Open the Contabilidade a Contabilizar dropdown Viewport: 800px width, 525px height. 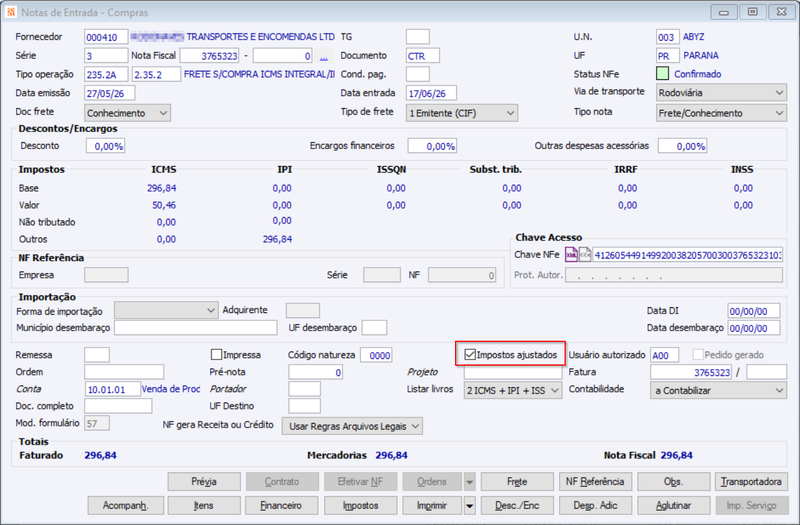pyautogui.click(x=718, y=390)
